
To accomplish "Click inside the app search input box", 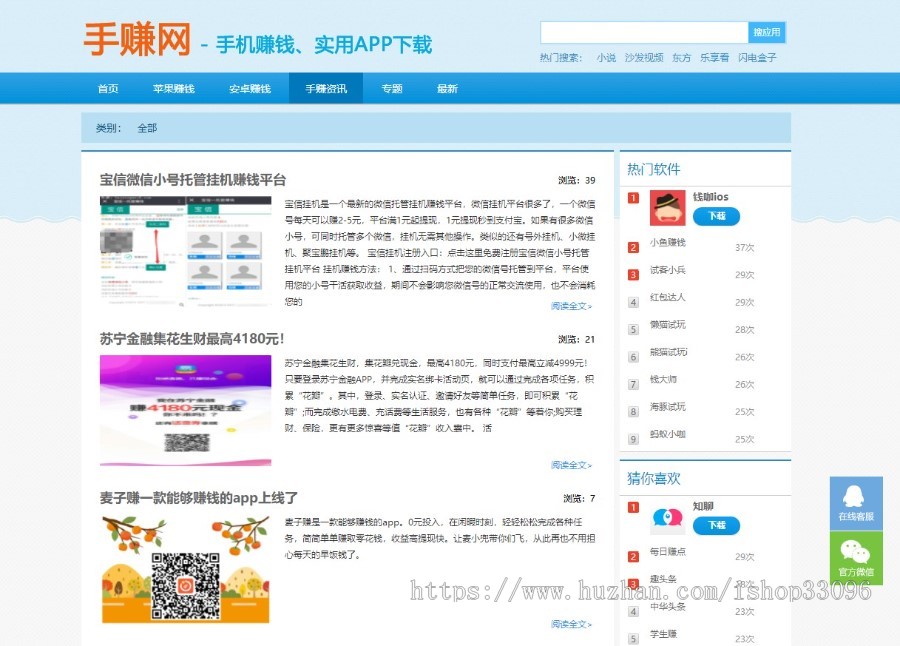I will (645, 31).
